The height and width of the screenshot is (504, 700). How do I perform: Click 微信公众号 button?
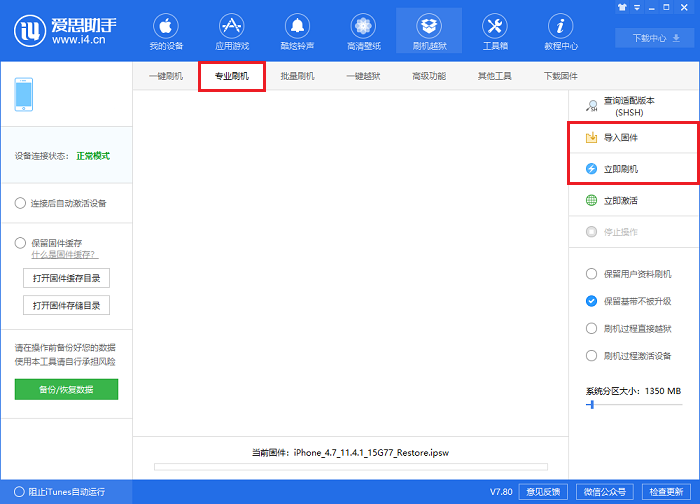pyautogui.click(x=604, y=492)
